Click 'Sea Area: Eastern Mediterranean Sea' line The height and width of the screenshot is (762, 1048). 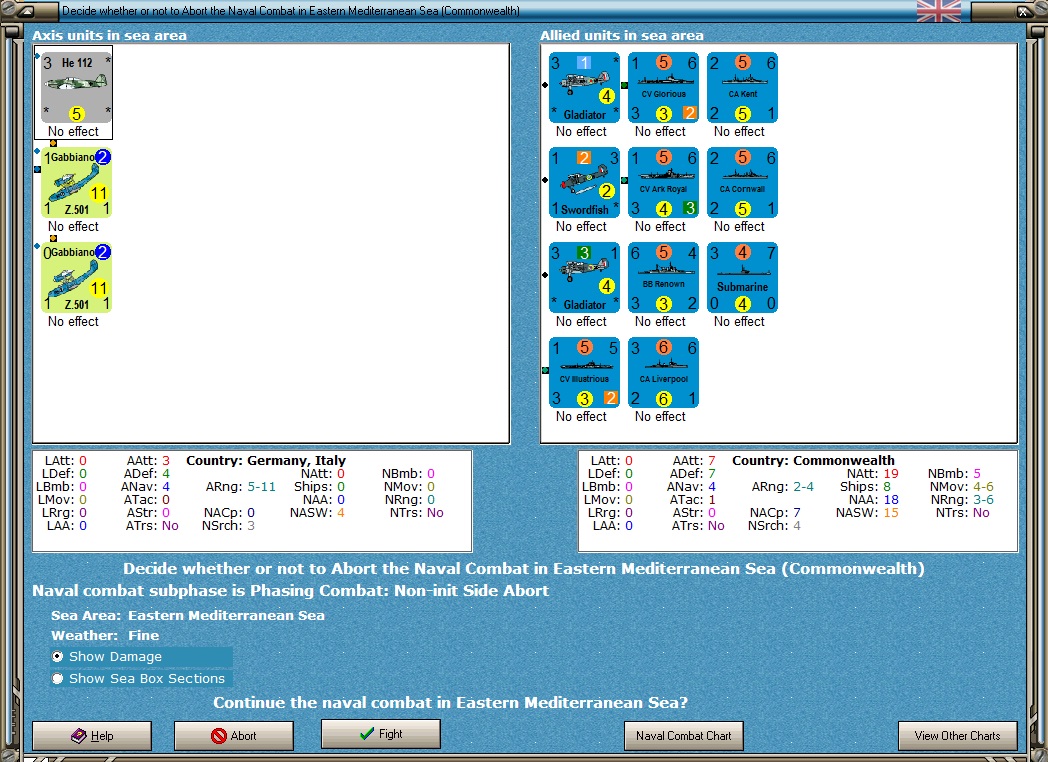188,616
